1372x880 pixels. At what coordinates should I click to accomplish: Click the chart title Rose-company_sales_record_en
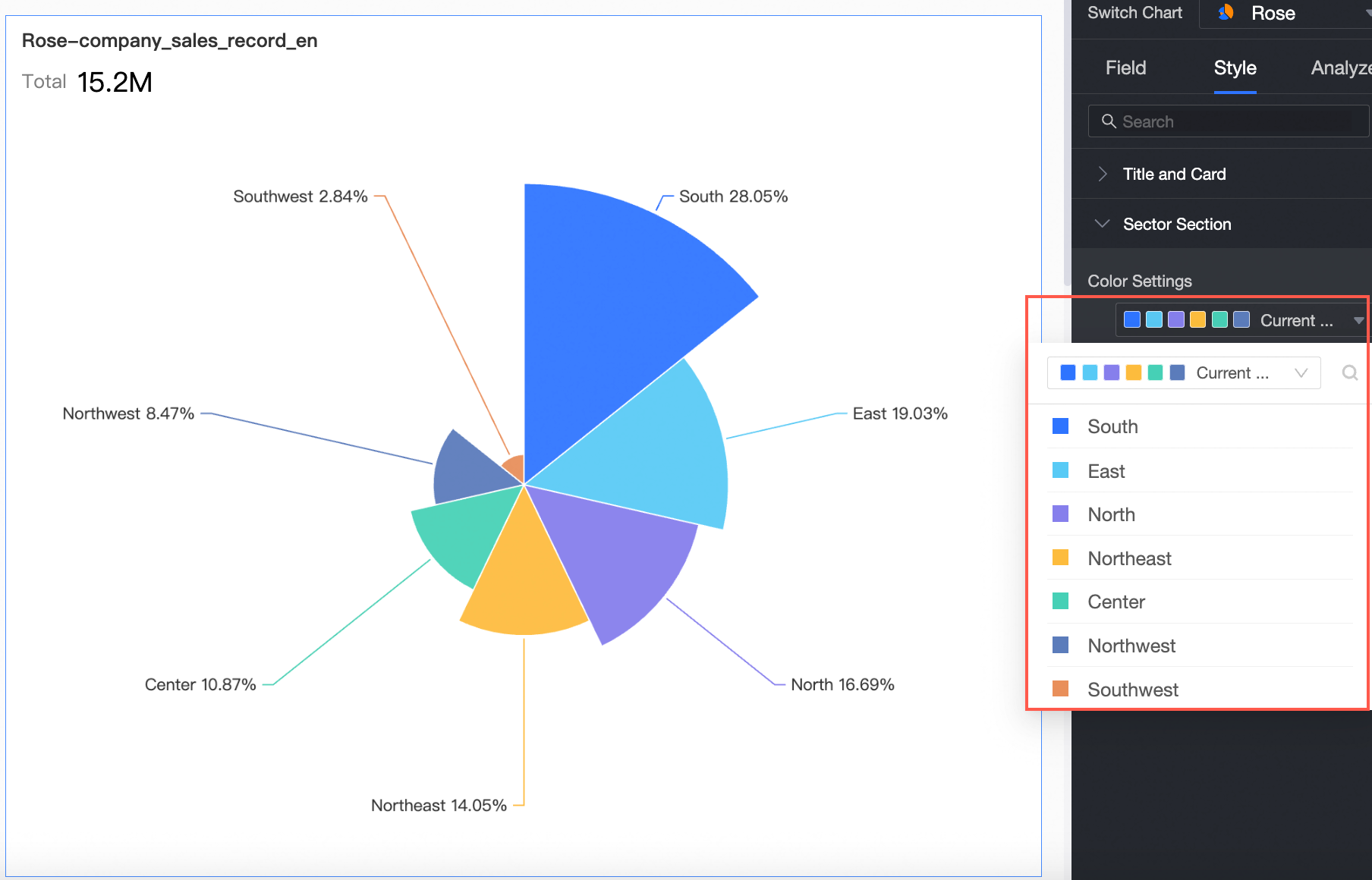click(169, 40)
